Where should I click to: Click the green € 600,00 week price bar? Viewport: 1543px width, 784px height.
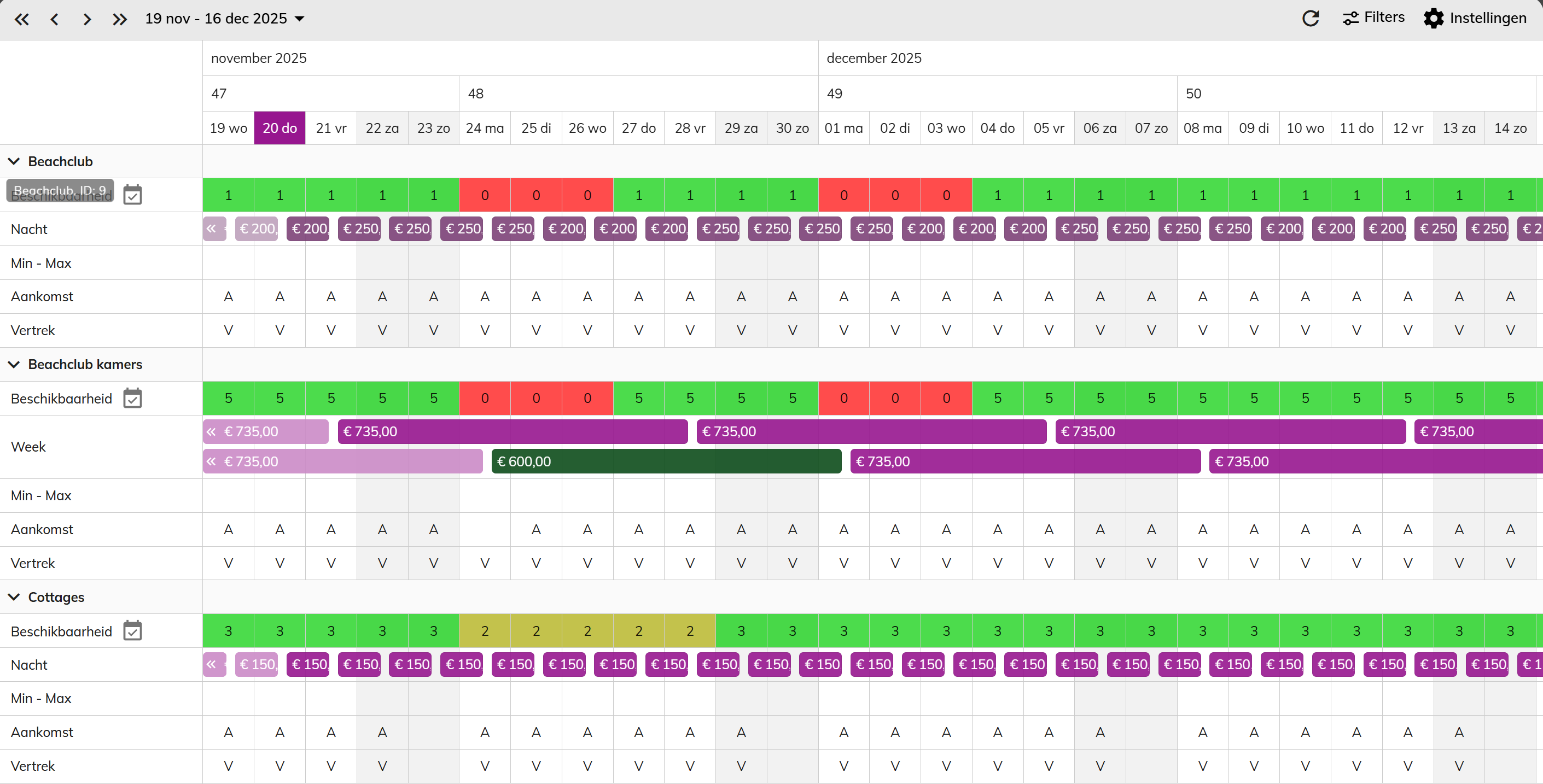pos(666,461)
